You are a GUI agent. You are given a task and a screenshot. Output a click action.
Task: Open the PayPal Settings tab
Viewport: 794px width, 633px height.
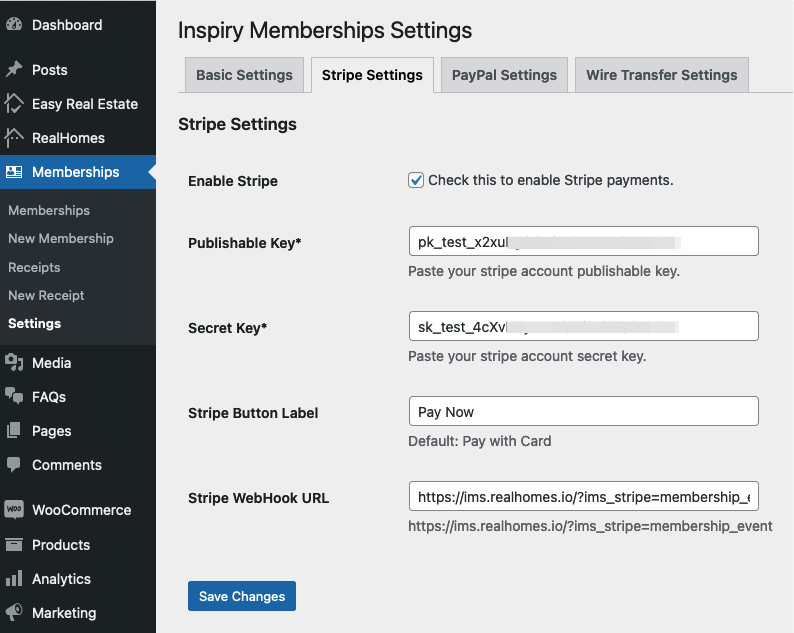pos(504,75)
